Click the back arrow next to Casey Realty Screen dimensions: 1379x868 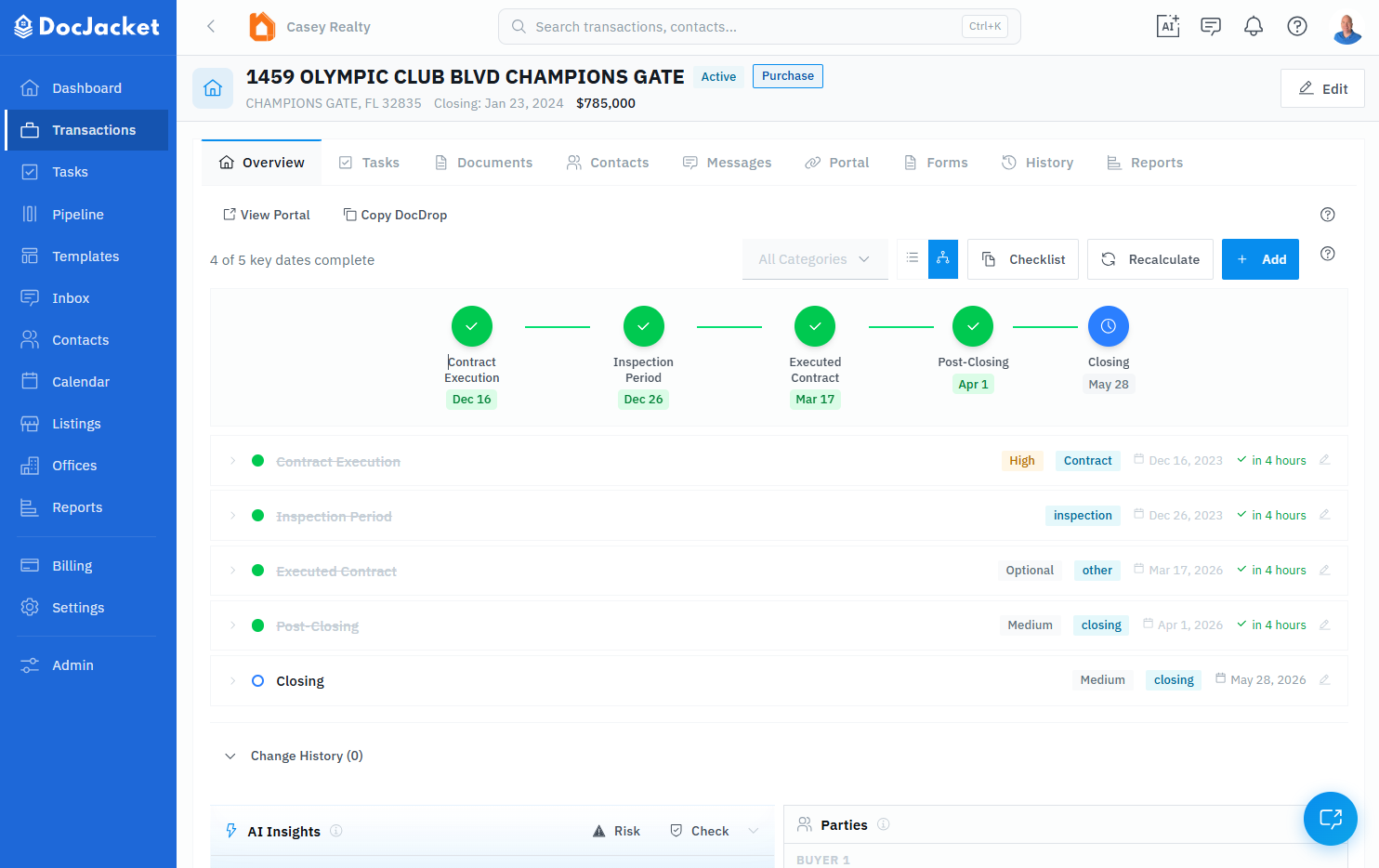pos(211,26)
